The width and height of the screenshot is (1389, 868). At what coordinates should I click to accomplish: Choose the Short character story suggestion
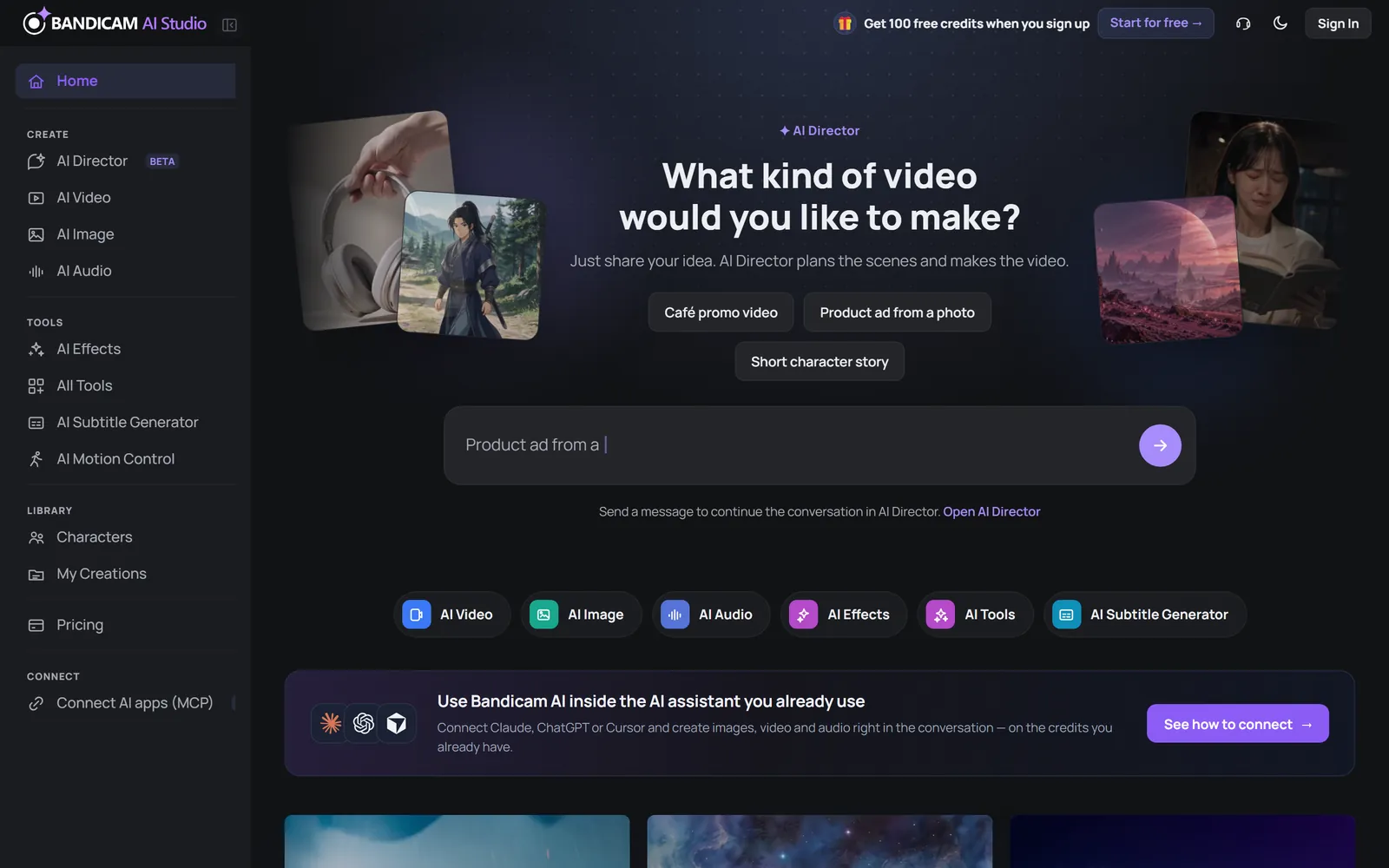click(x=820, y=362)
